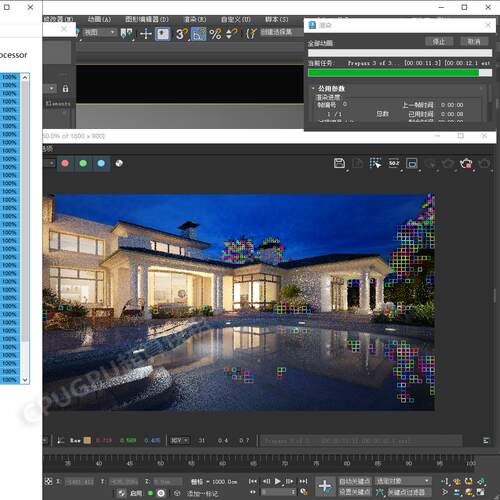Click the save image icon in frame buffer
This screenshot has height=500, width=500.
point(339,163)
